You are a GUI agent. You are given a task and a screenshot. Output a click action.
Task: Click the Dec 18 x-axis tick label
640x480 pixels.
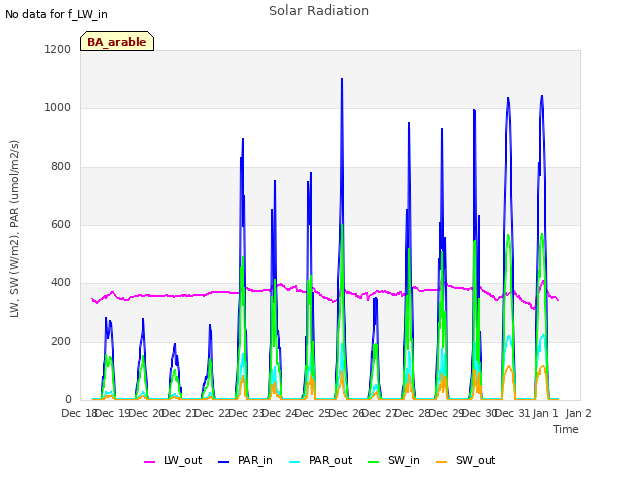pyautogui.click(x=79, y=413)
